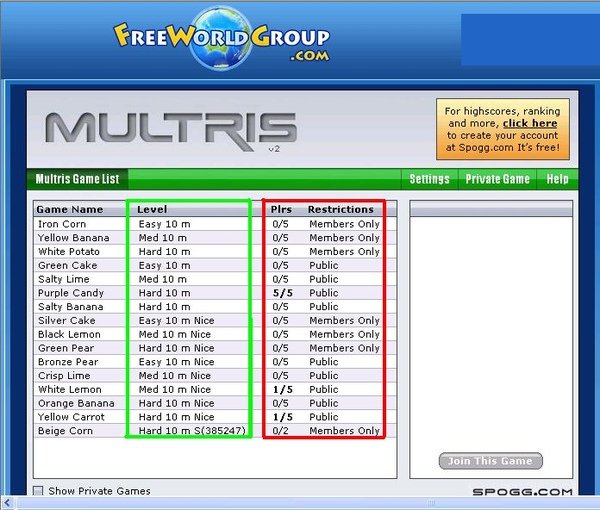Open the Spogg.com logo link

click(522, 492)
